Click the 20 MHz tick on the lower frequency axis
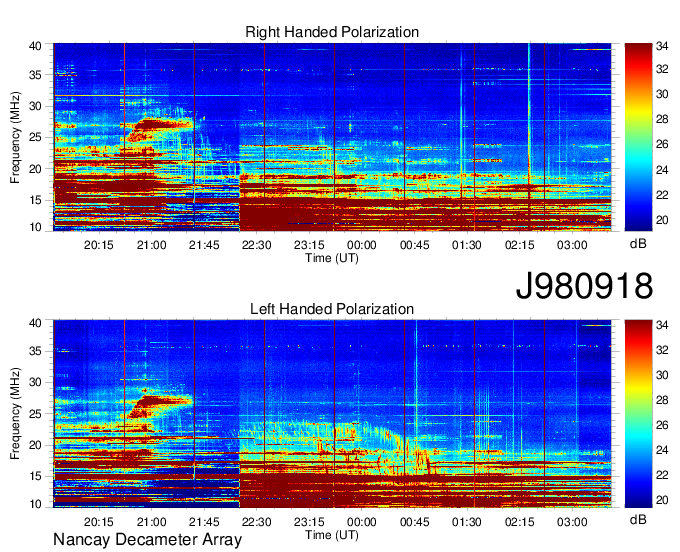The width and height of the screenshot is (680, 552). (x=36, y=445)
